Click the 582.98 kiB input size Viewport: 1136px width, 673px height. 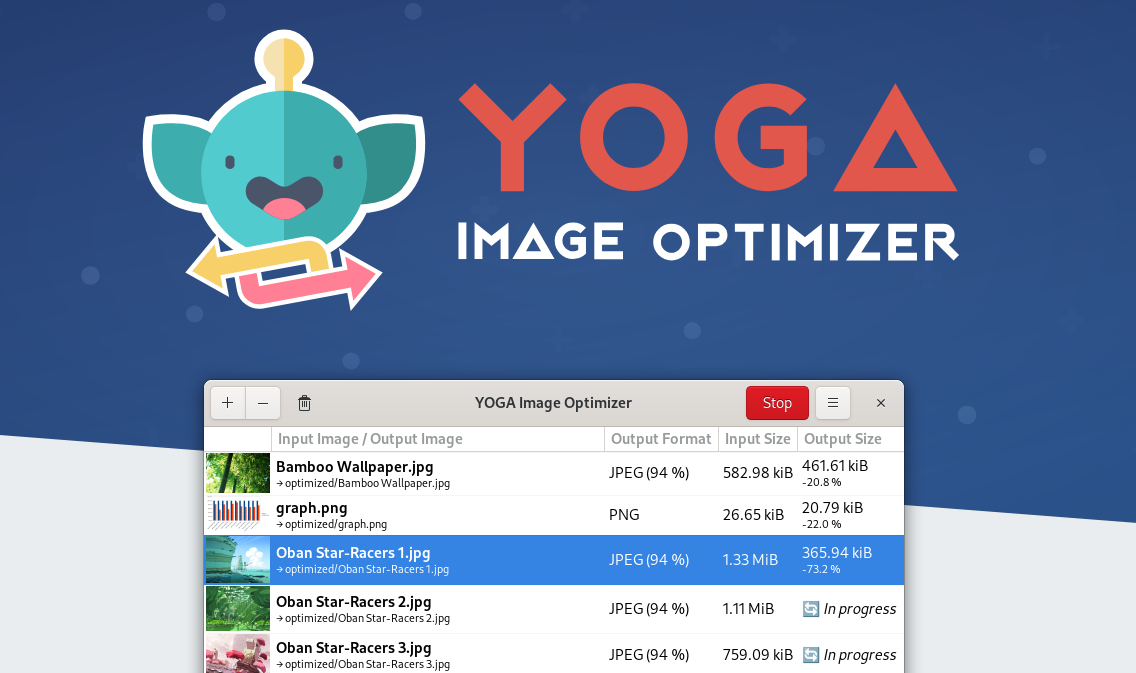point(758,473)
